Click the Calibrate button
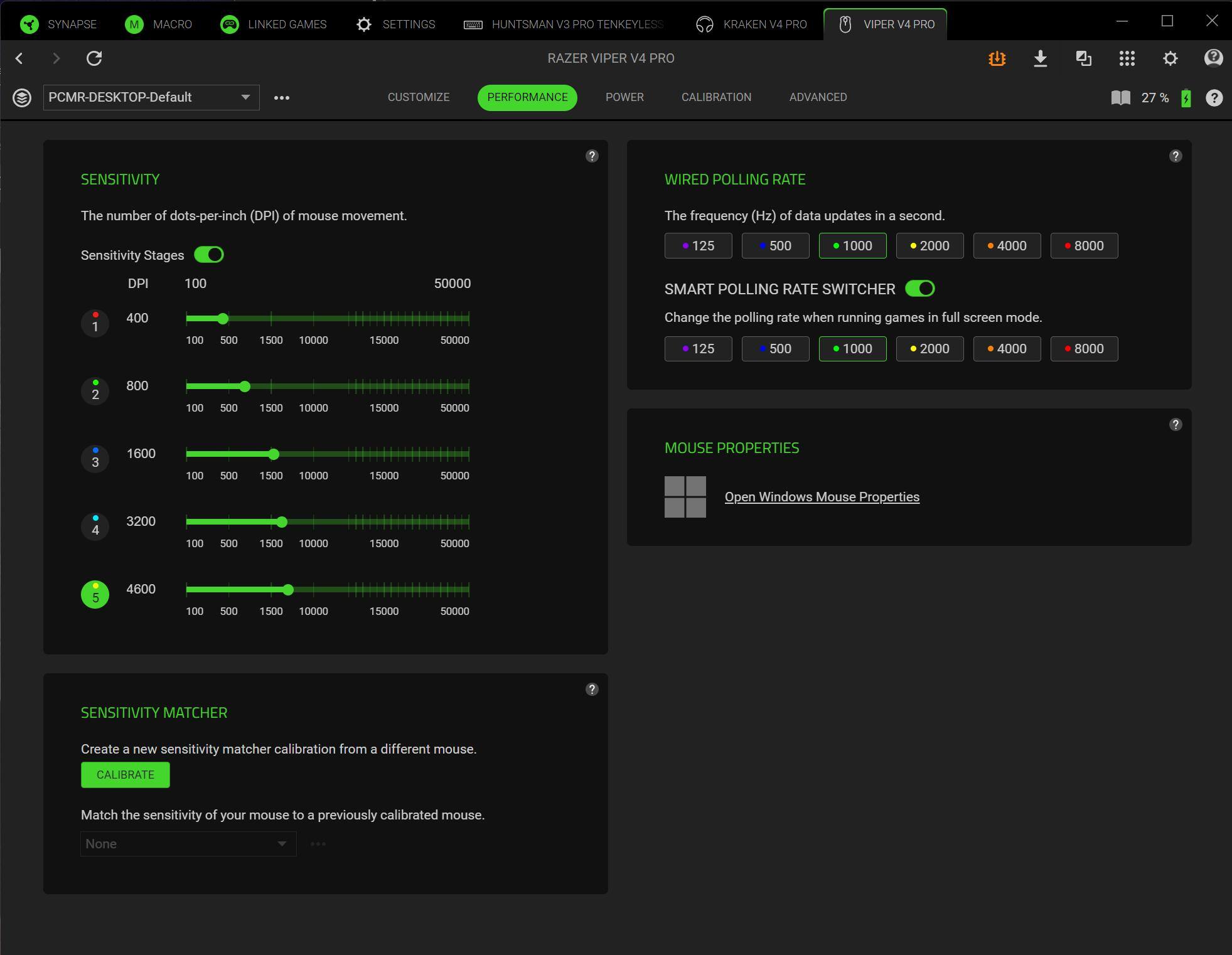The height and width of the screenshot is (955, 1232). click(x=126, y=775)
